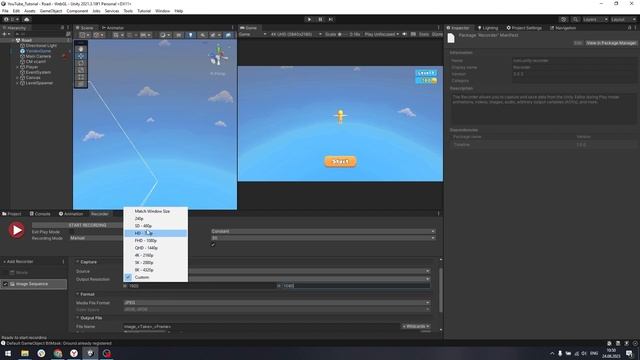Click the global search magnifier icon
Image resolution: width=640 pixels, height=360 pixels.
coord(575,19)
